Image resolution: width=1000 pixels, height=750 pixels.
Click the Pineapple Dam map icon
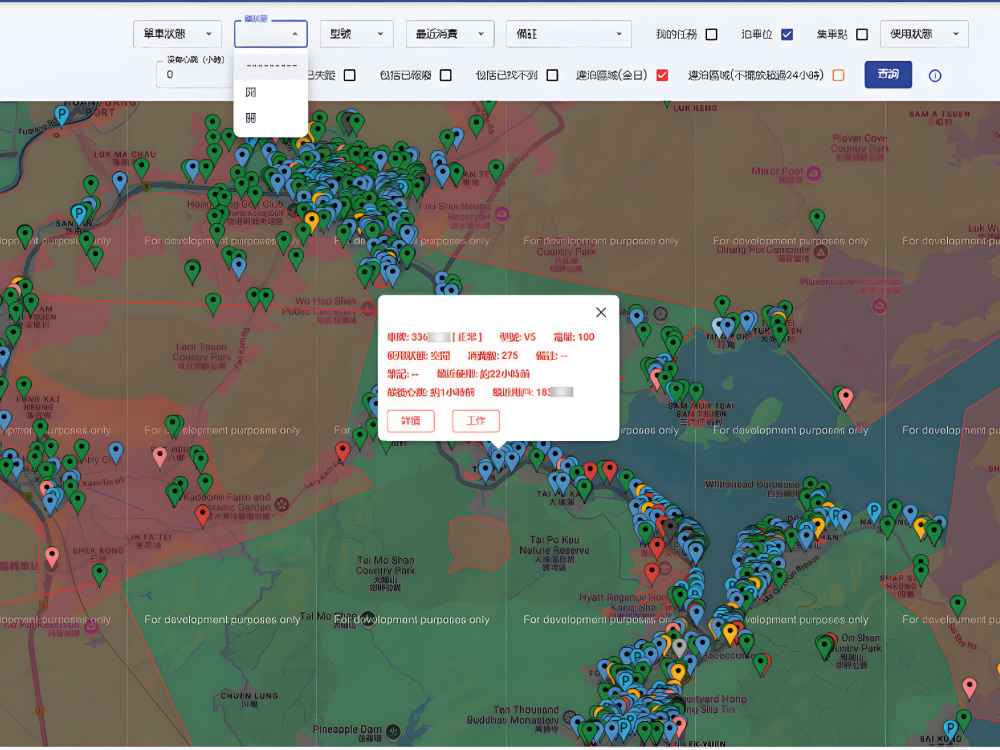click(393, 731)
